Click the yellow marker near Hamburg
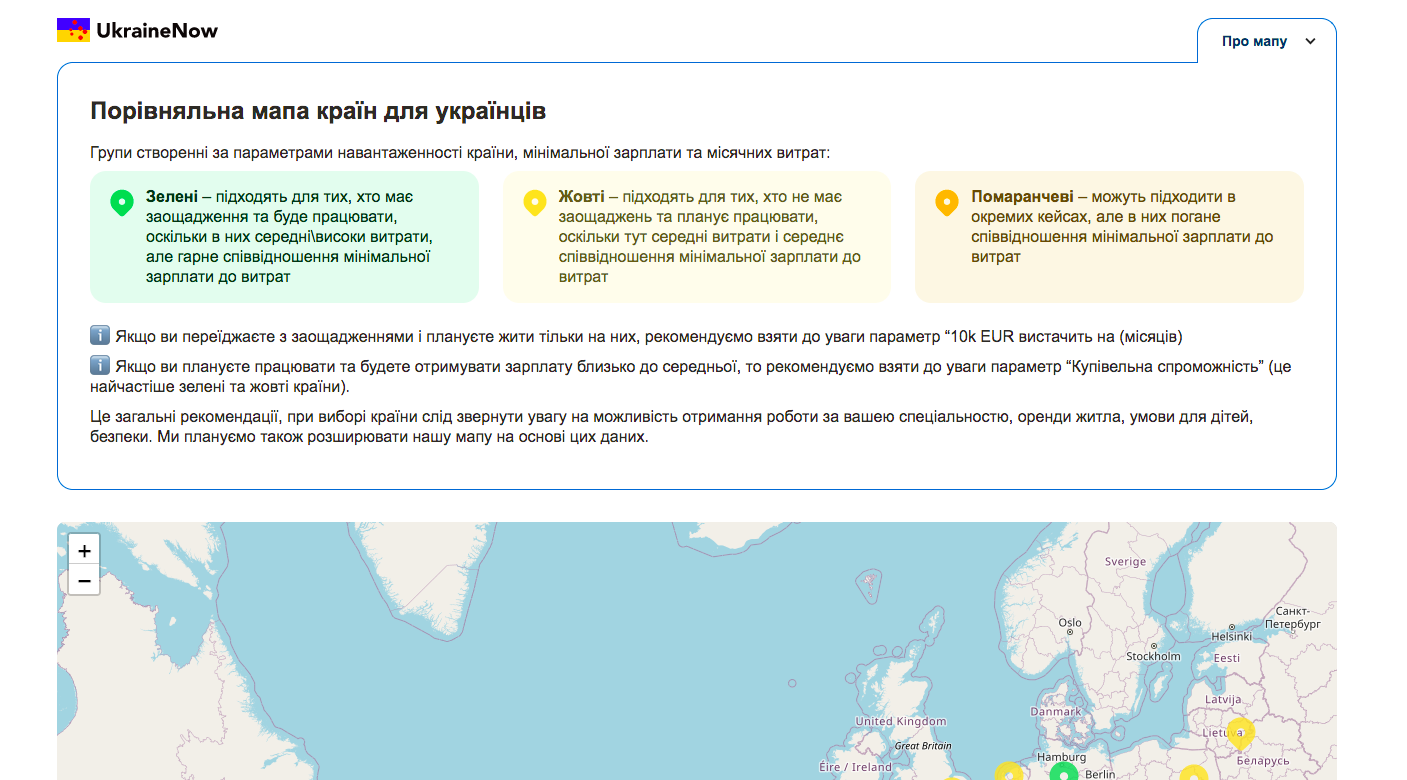This screenshot has width=1407, height=780. coord(1010,772)
